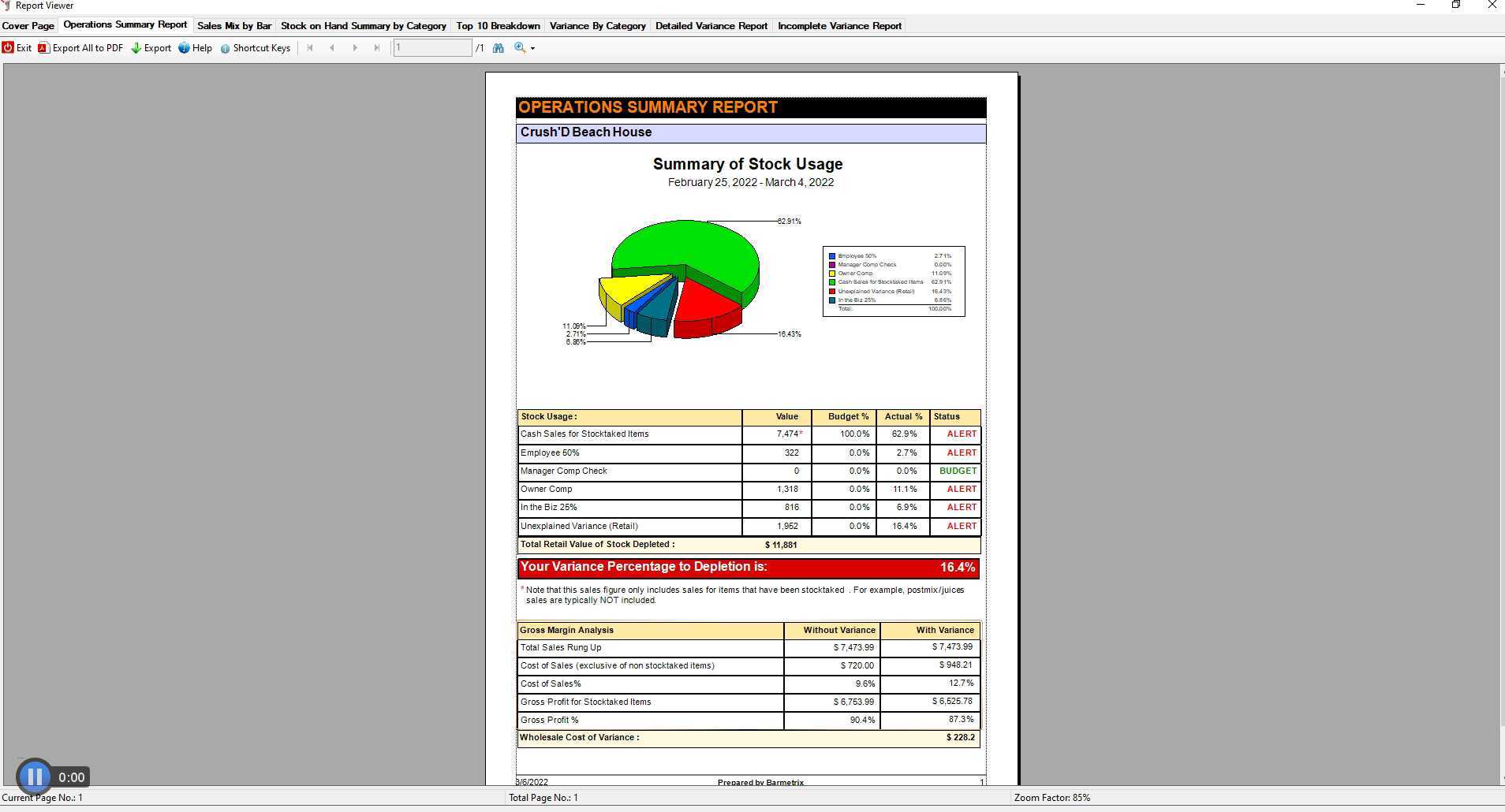Go to previous page arrow

click(x=332, y=48)
